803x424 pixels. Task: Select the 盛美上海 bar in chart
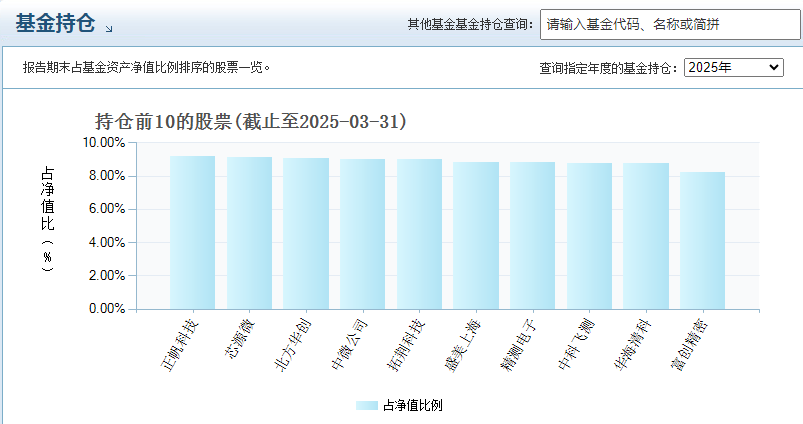coord(476,236)
